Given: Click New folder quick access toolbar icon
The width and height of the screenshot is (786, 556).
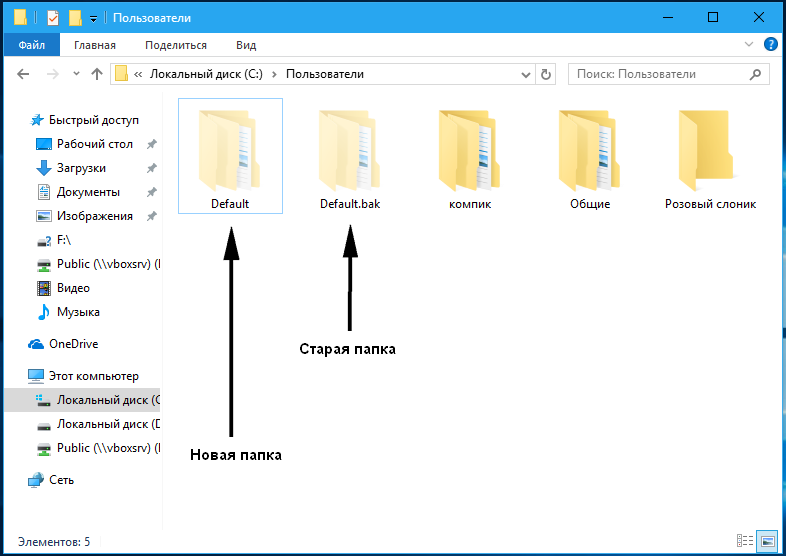Looking at the screenshot, I should [75, 18].
